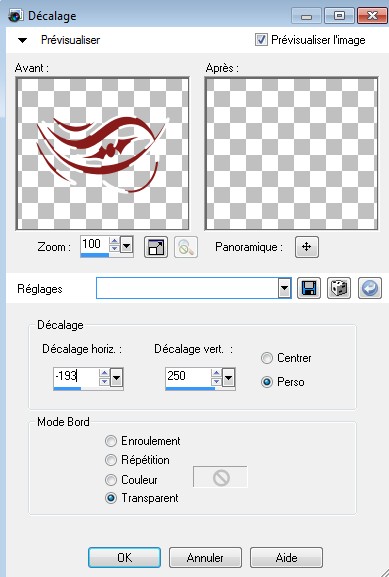Click the blue bar under Décalage vert.
This screenshot has width=389, height=577.
pos(190,388)
